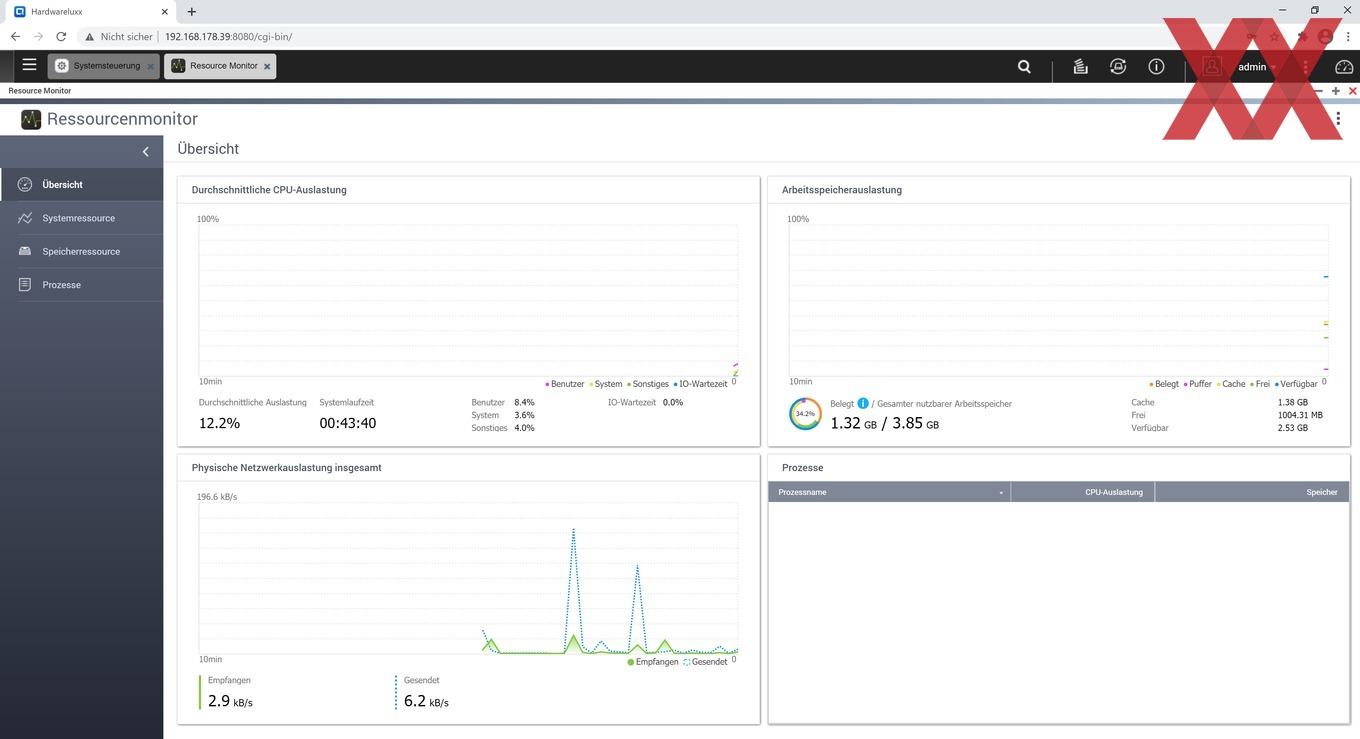
Task: Click the Nicht sicher security warning
Action: (x=119, y=36)
